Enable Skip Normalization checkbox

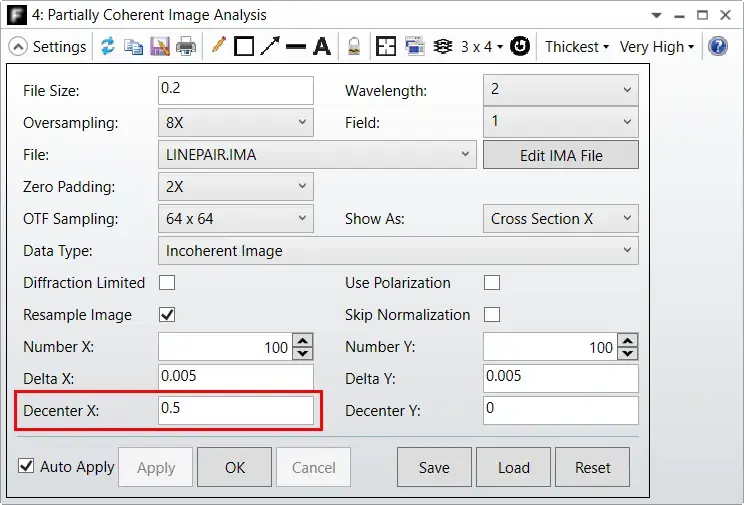(492, 315)
